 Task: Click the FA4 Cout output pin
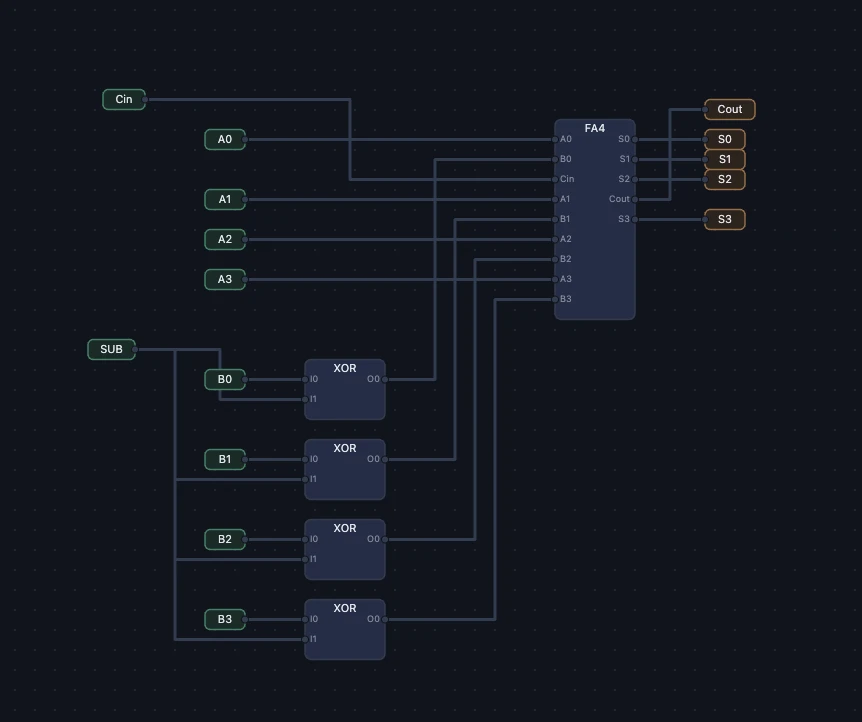pos(635,200)
